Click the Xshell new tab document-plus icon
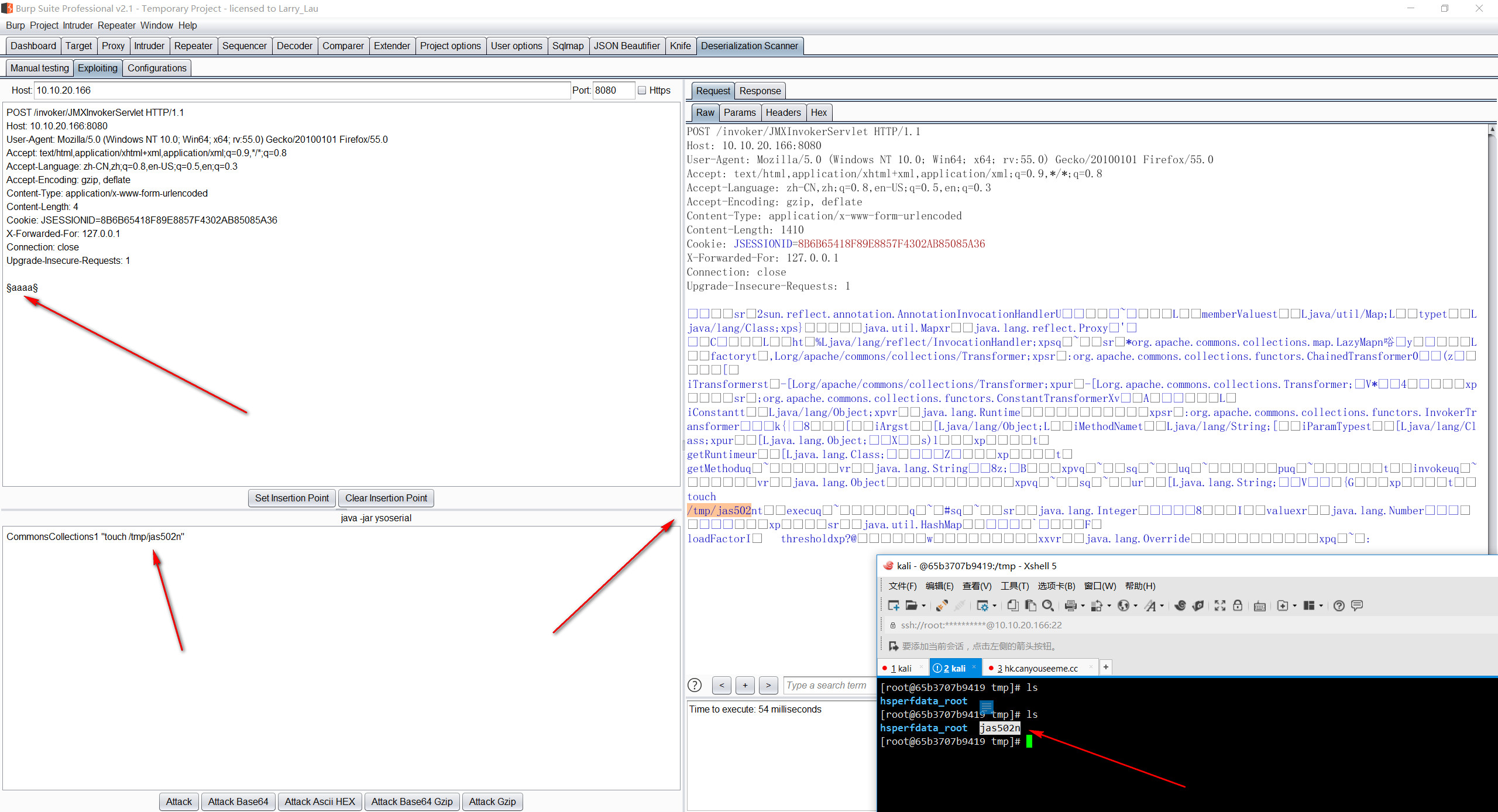The width and height of the screenshot is (1498, 812). [1283, 605]
